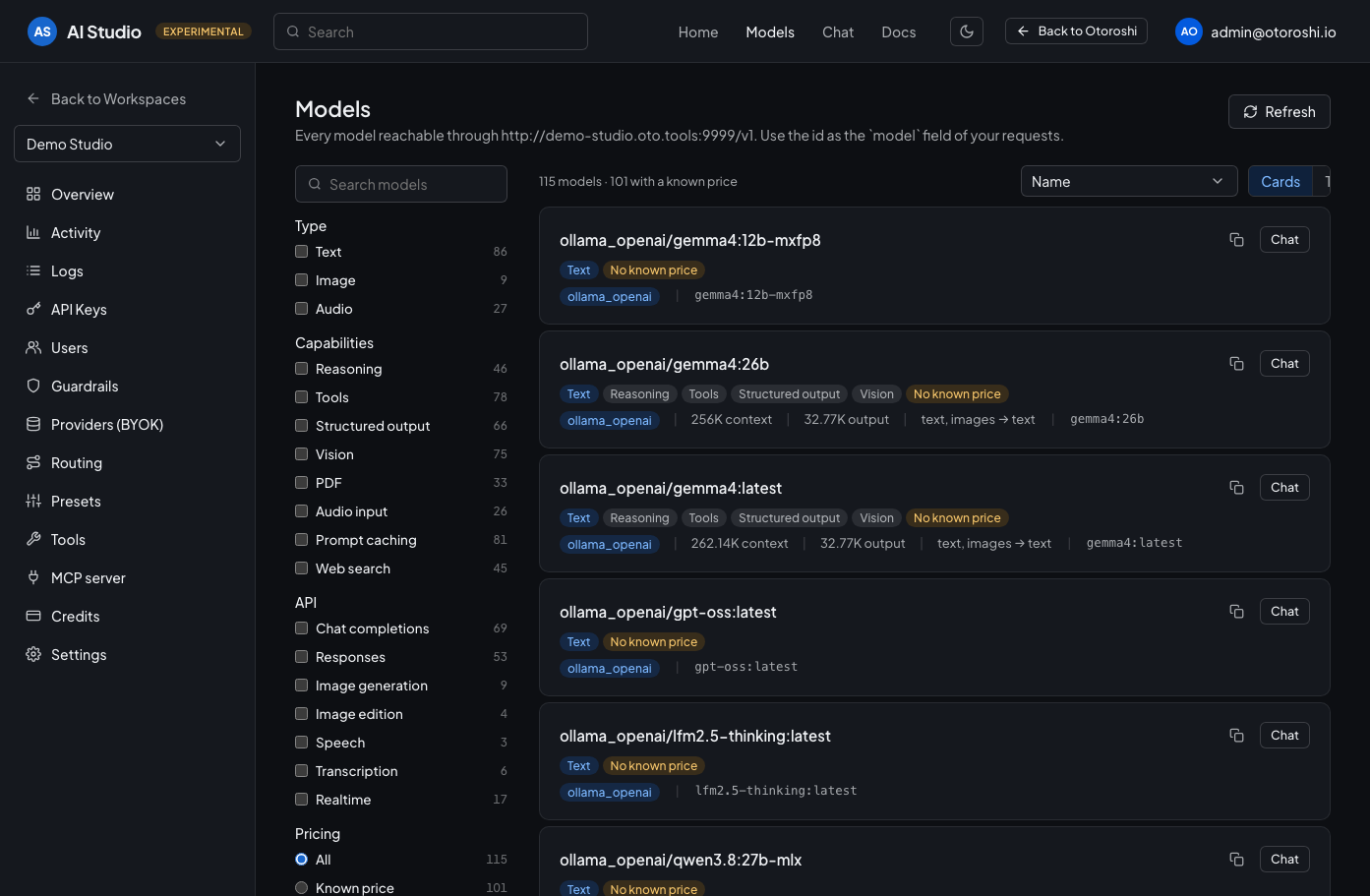Focus the top Search field
The image size is (1370, 896).
[x=431, y=31]
